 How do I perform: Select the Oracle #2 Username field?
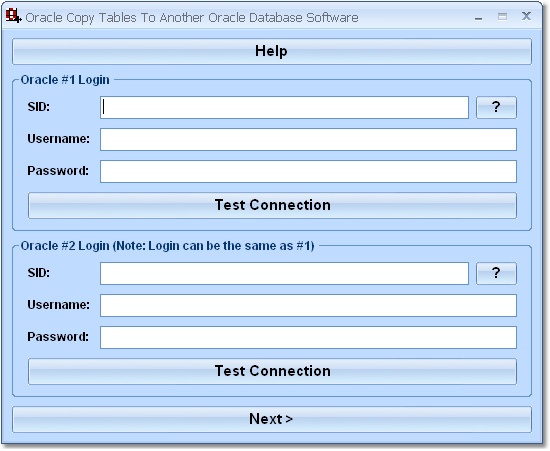[308, 305]
